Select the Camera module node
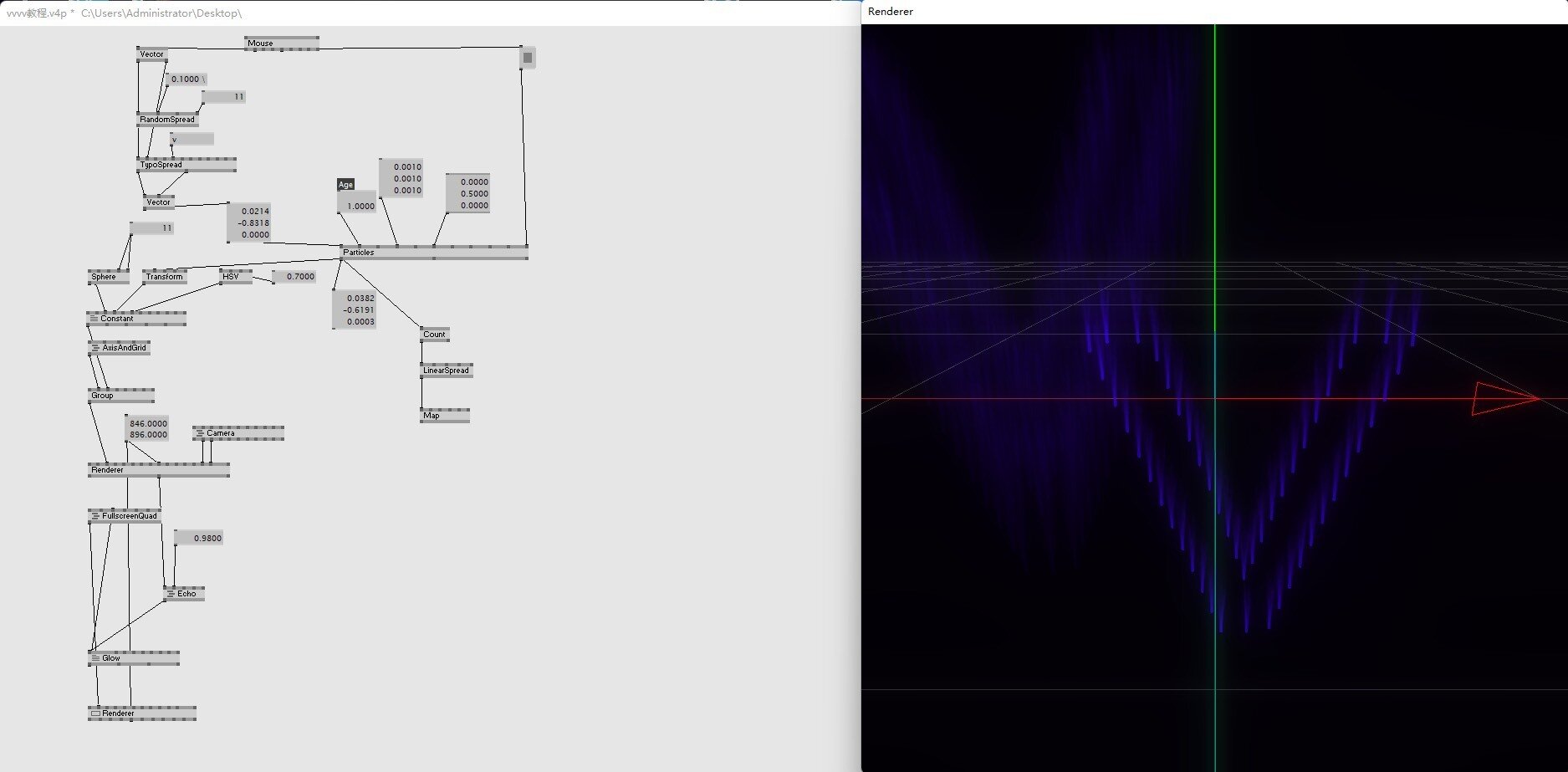Viewport: 1568px width, 772px height. click(x=238, y=433)
